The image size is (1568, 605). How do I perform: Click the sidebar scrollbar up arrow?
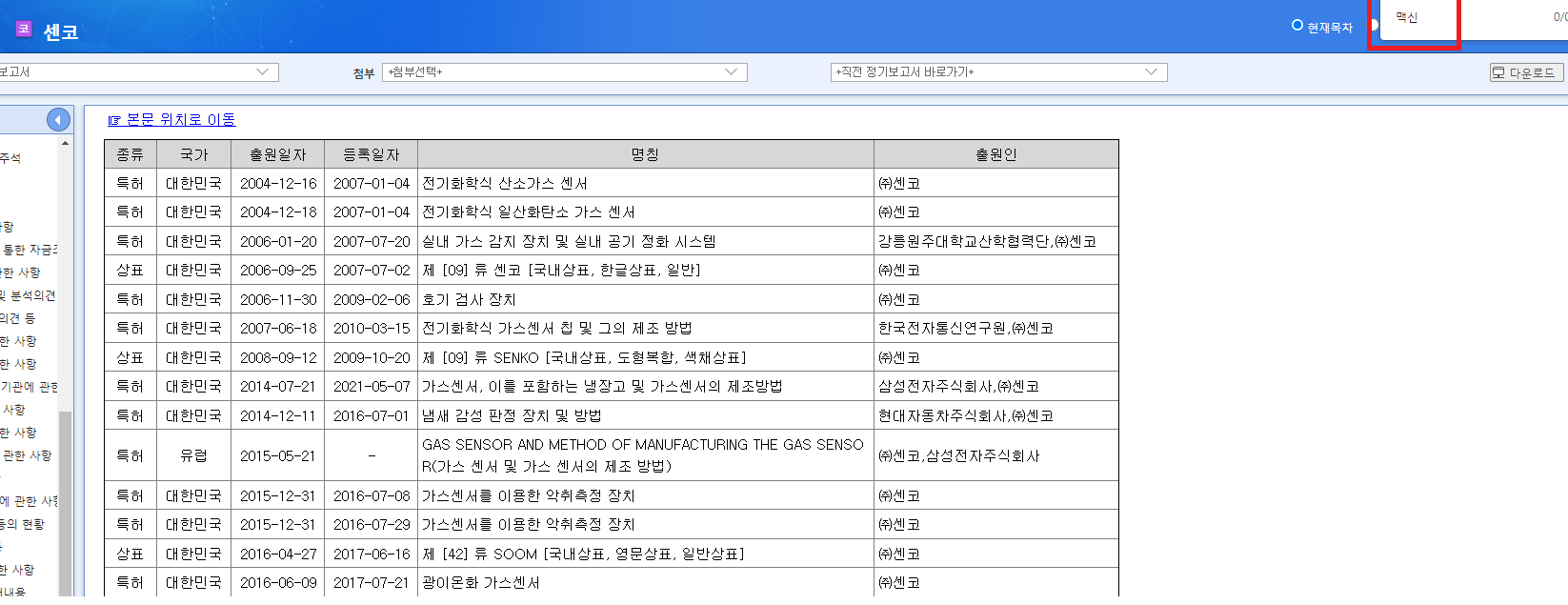65,144
